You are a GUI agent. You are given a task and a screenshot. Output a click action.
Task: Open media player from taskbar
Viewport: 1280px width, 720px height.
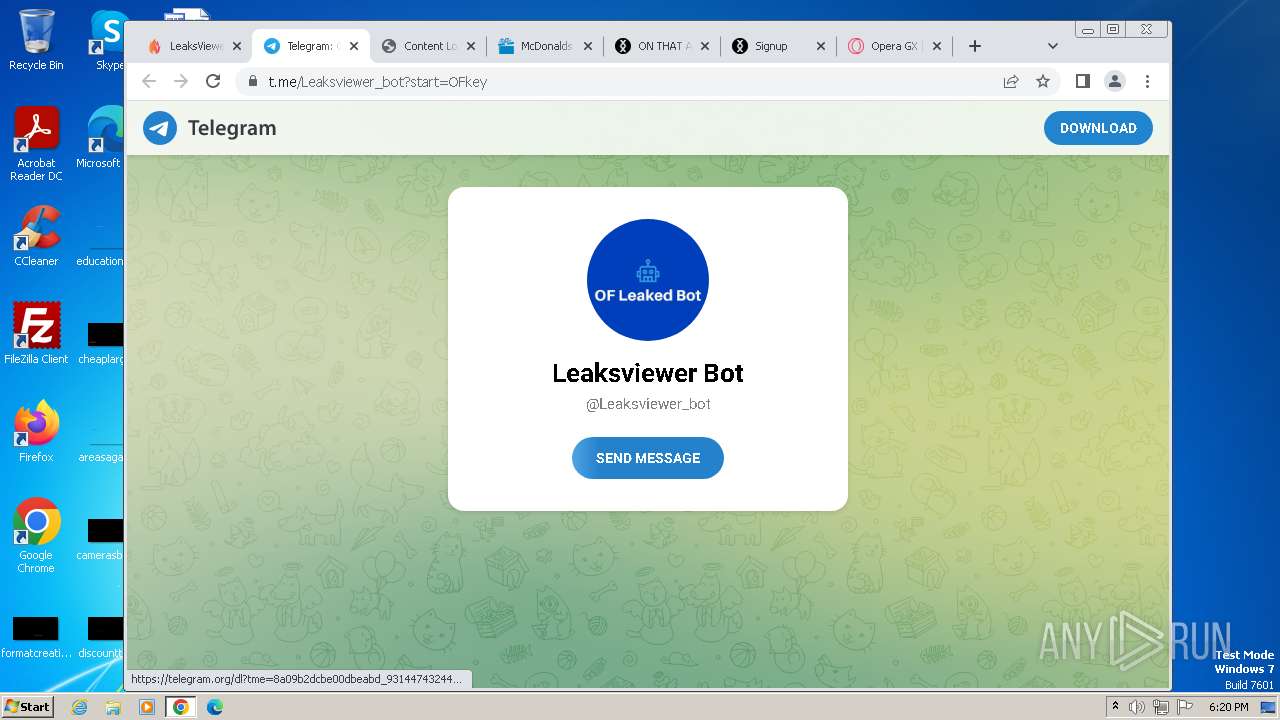point(147,707)
